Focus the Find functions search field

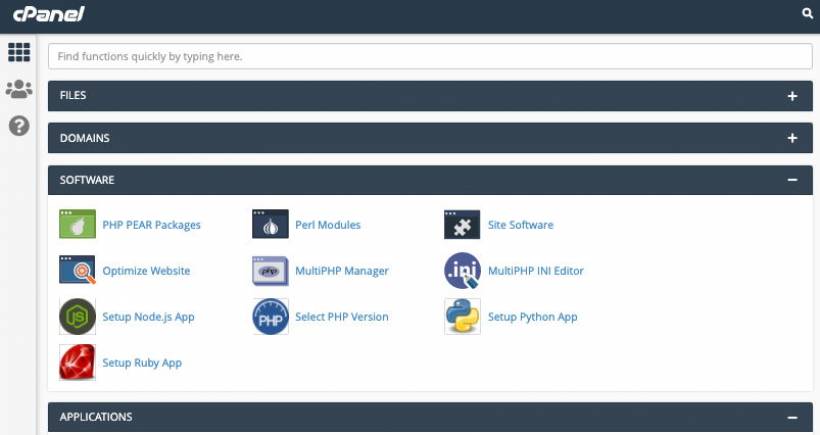tap(429, 57)
